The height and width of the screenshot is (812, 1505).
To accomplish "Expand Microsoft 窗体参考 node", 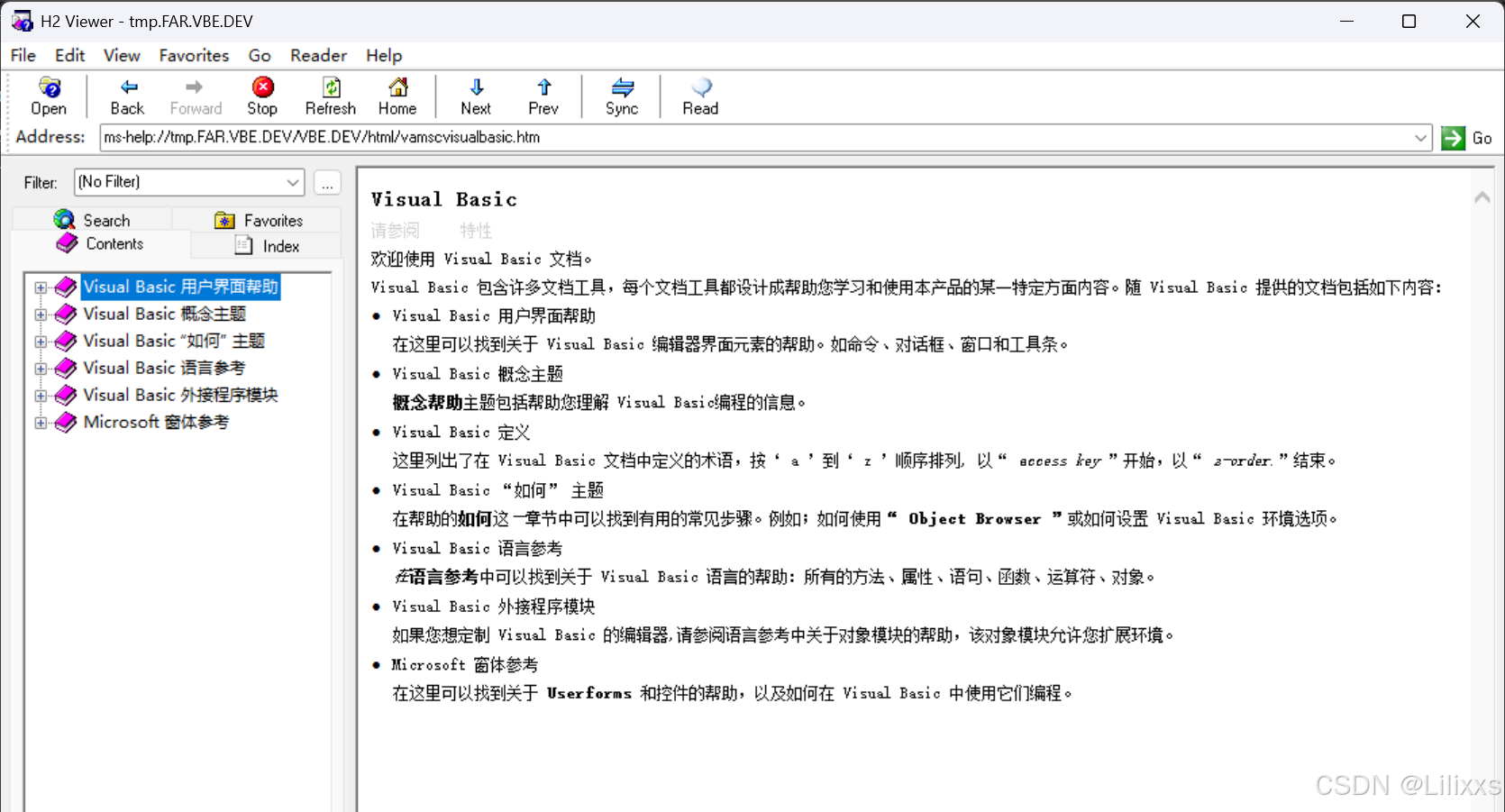I will (41, 423).
